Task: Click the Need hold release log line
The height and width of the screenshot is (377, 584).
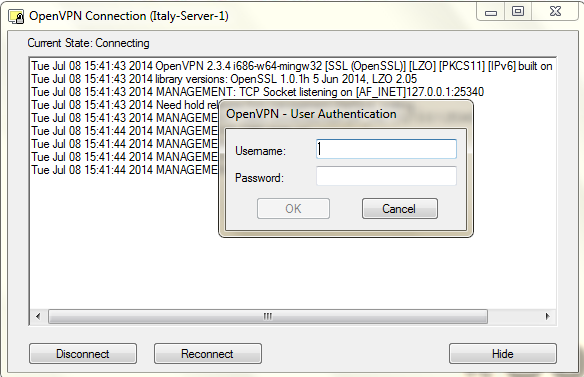Action: point(125,105)
